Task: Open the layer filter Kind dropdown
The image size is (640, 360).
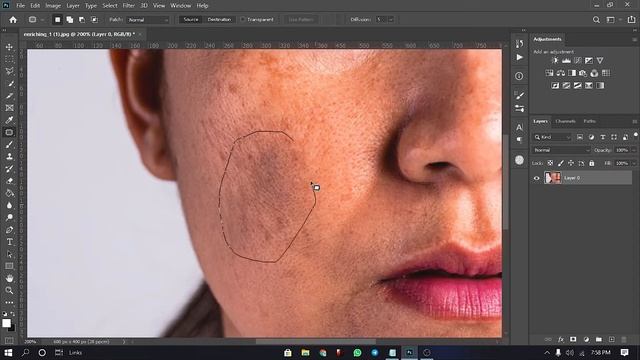Action: coord(552,137)
